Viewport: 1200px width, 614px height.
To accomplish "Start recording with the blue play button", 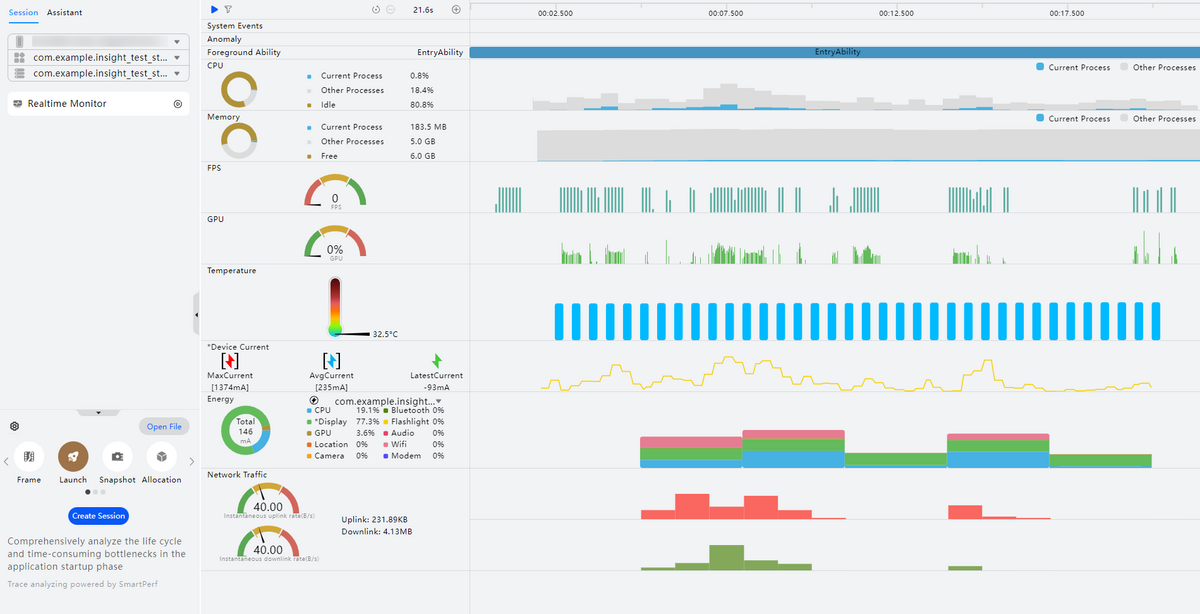I will (214, 9).
